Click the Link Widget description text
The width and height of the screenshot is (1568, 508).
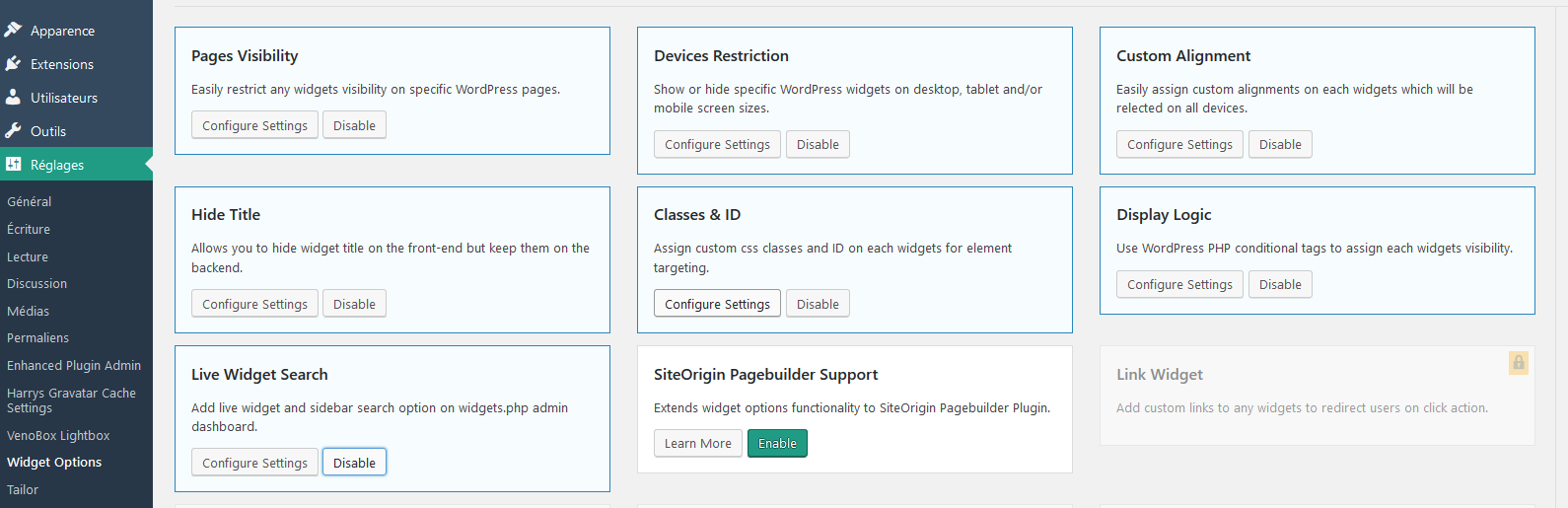pos(1302,407)
